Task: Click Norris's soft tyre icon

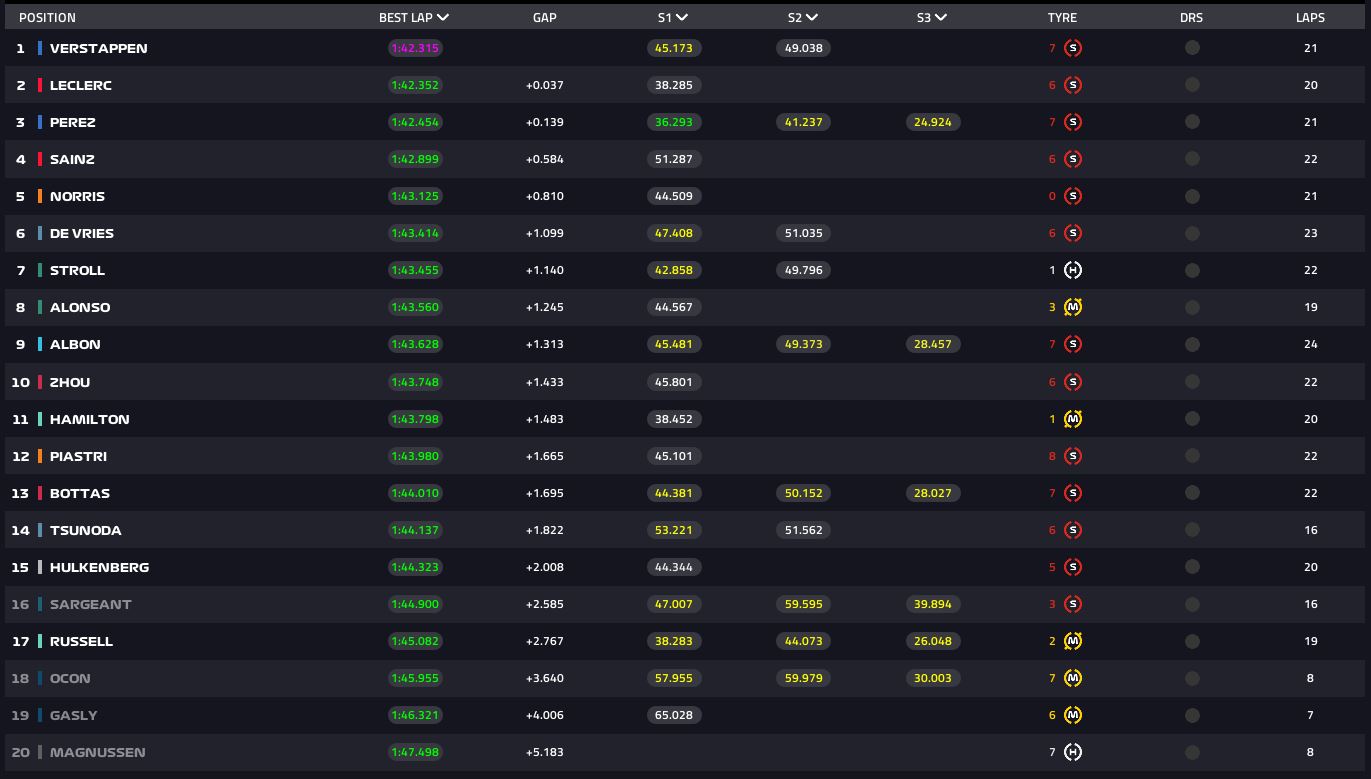Action: [1073, 196]
